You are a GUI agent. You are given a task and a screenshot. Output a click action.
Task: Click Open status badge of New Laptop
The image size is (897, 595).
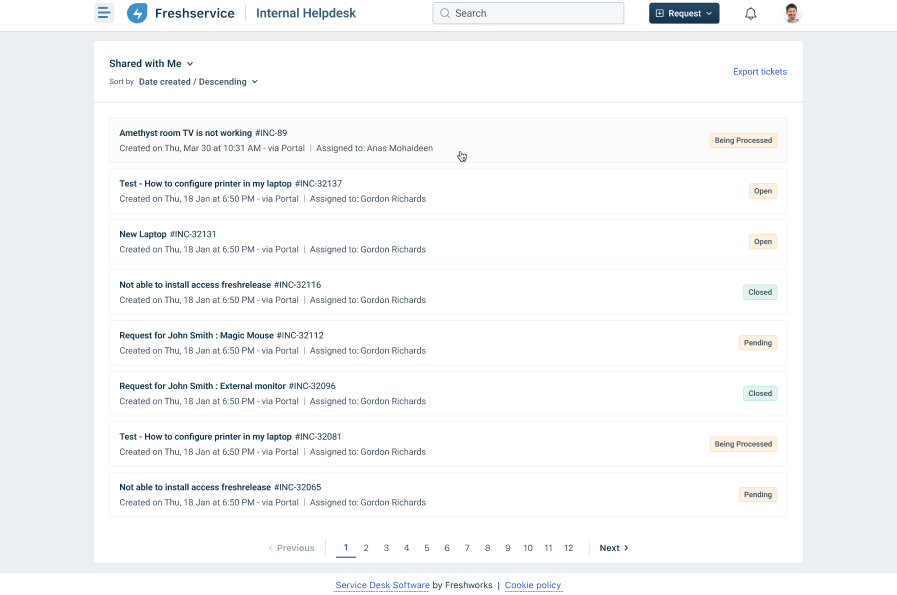763,241
